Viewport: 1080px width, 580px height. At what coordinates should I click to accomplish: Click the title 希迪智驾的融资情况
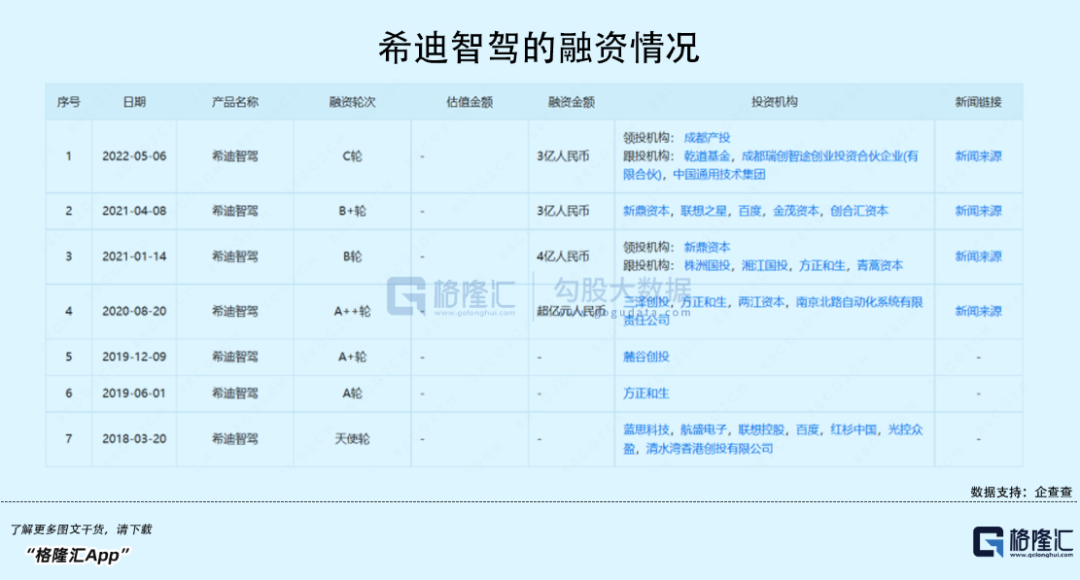(x=539, y=48)
